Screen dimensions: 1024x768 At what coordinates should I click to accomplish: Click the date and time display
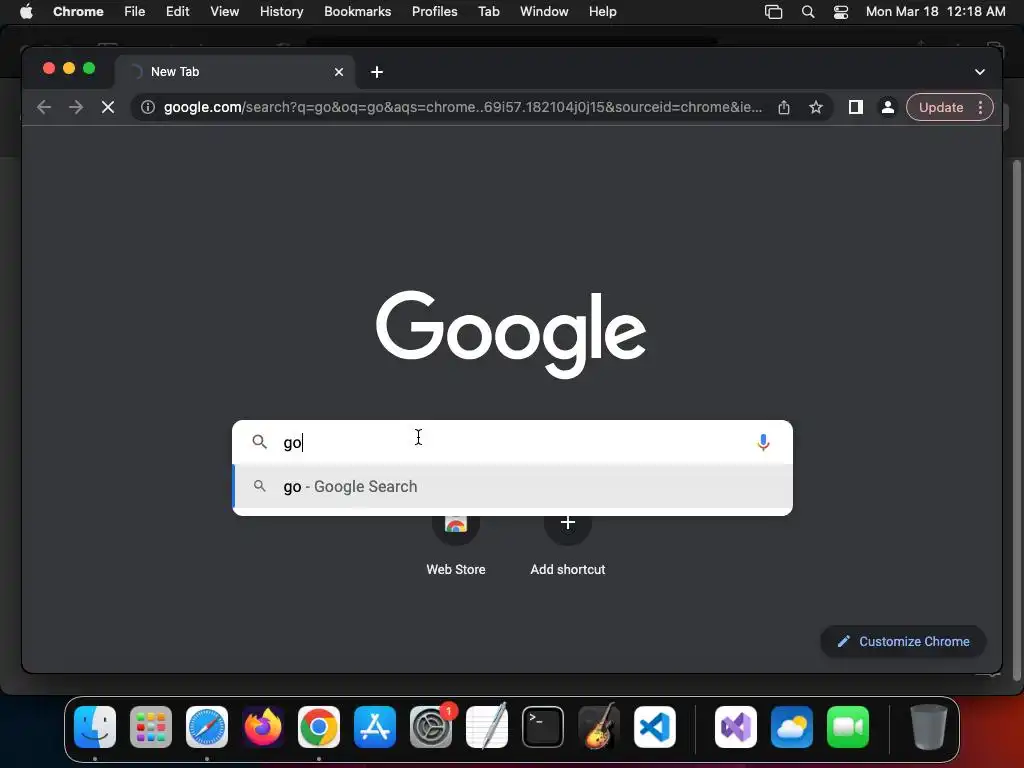(935, 11)
